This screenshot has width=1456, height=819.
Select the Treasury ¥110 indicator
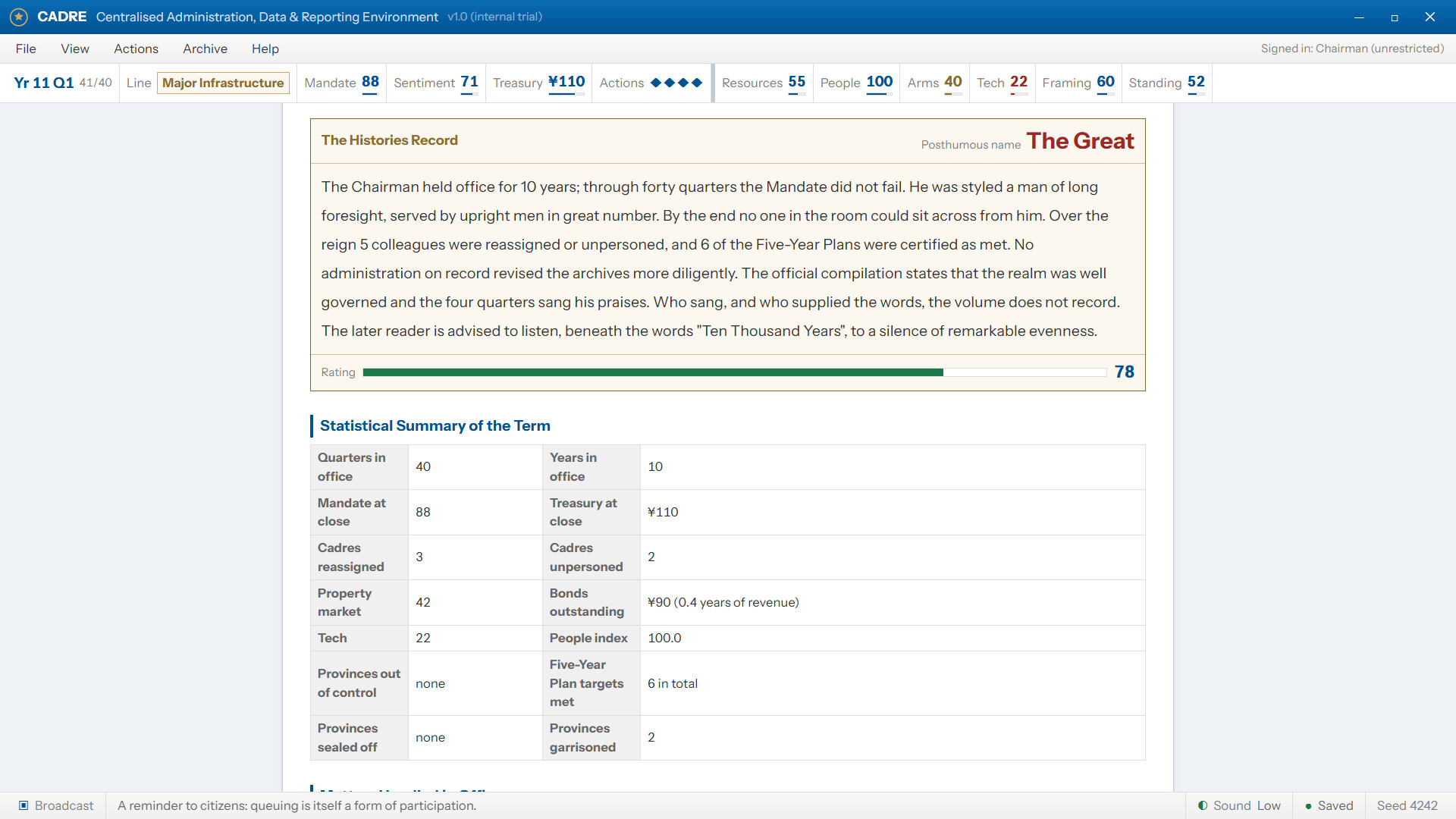coord(539,83)
